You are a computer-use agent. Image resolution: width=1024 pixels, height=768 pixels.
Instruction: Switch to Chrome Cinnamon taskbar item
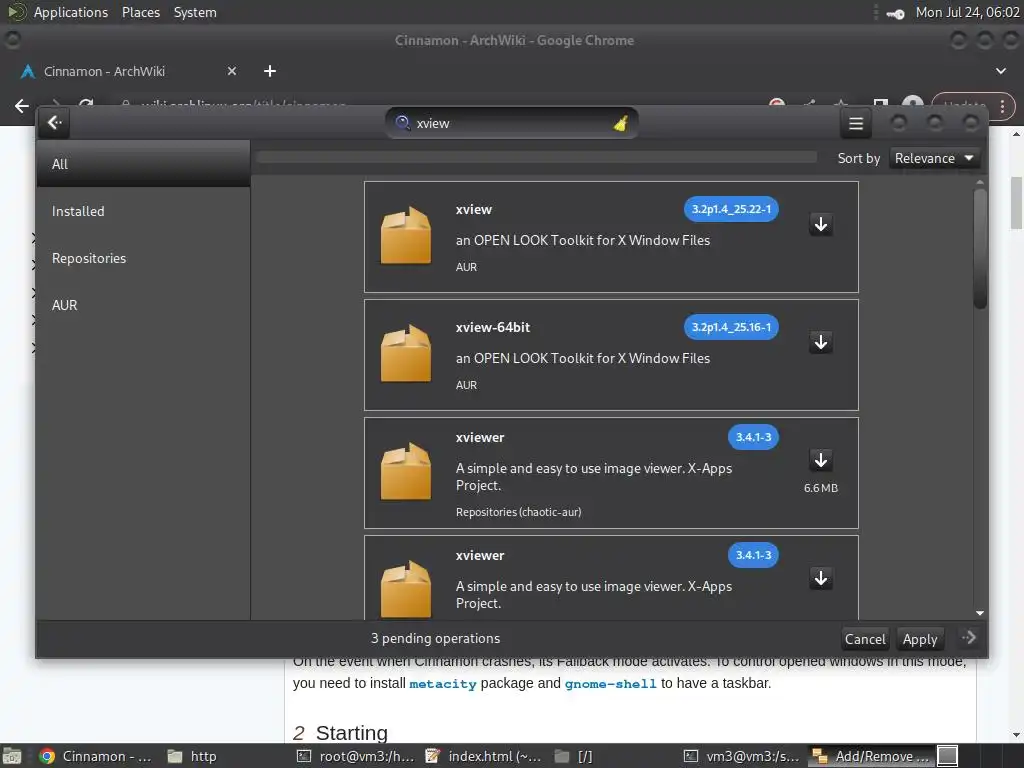pyautogui.click(x=95, y=756)
